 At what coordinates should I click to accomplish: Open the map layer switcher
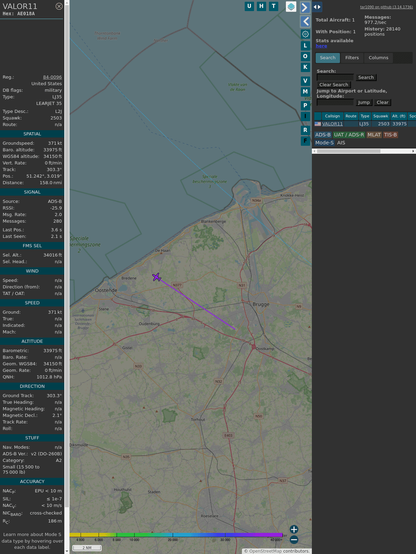tap(291, 6)
